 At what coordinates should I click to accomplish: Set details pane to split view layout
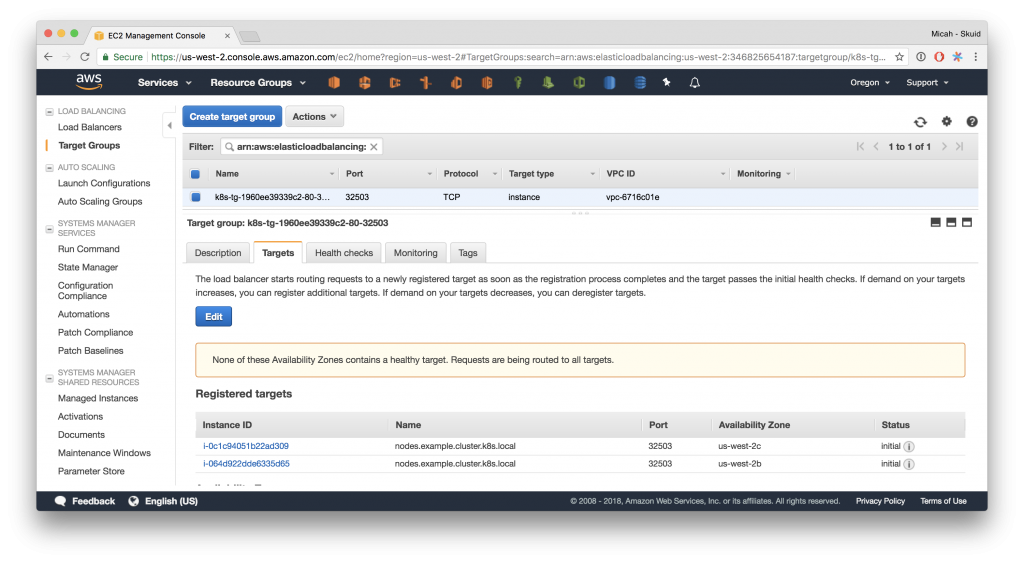click(x=951, y=223)
